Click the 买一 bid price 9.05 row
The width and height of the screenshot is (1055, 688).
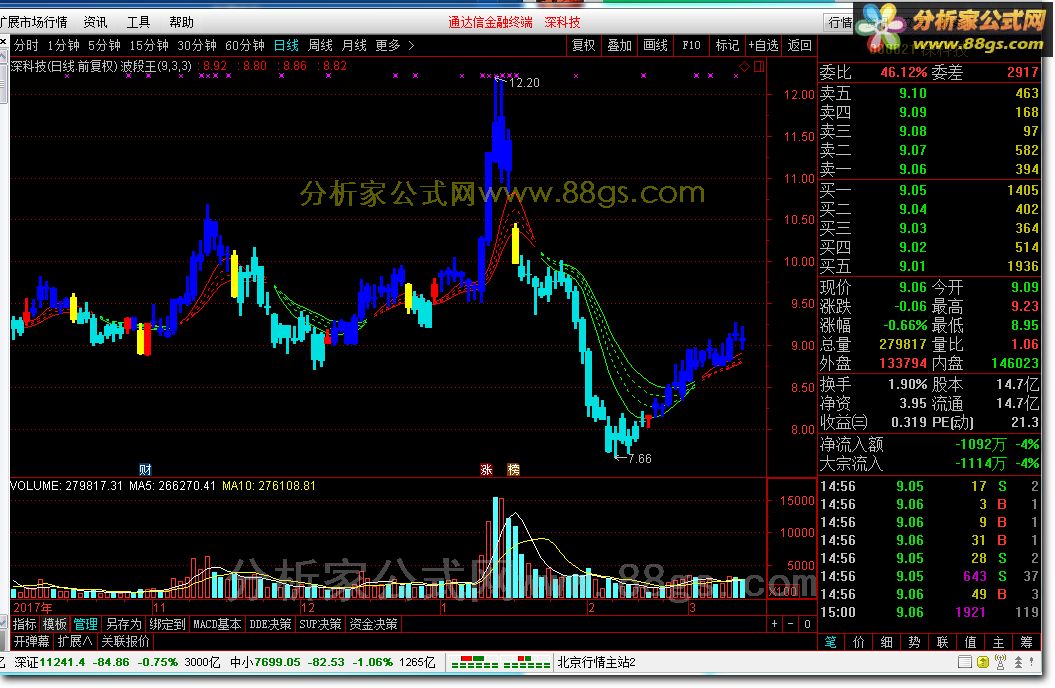coord(929,190)
